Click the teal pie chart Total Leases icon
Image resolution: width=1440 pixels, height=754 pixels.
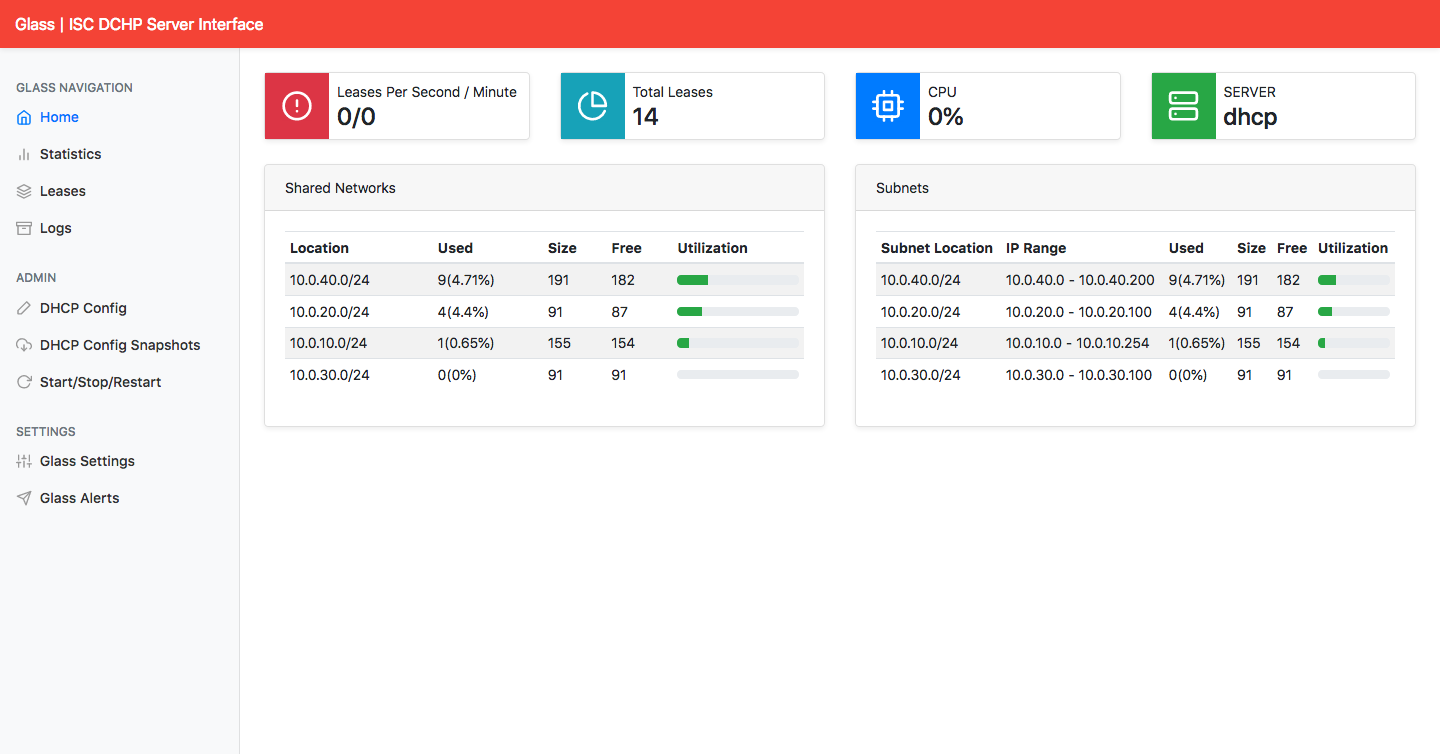[x=593, y=106]
